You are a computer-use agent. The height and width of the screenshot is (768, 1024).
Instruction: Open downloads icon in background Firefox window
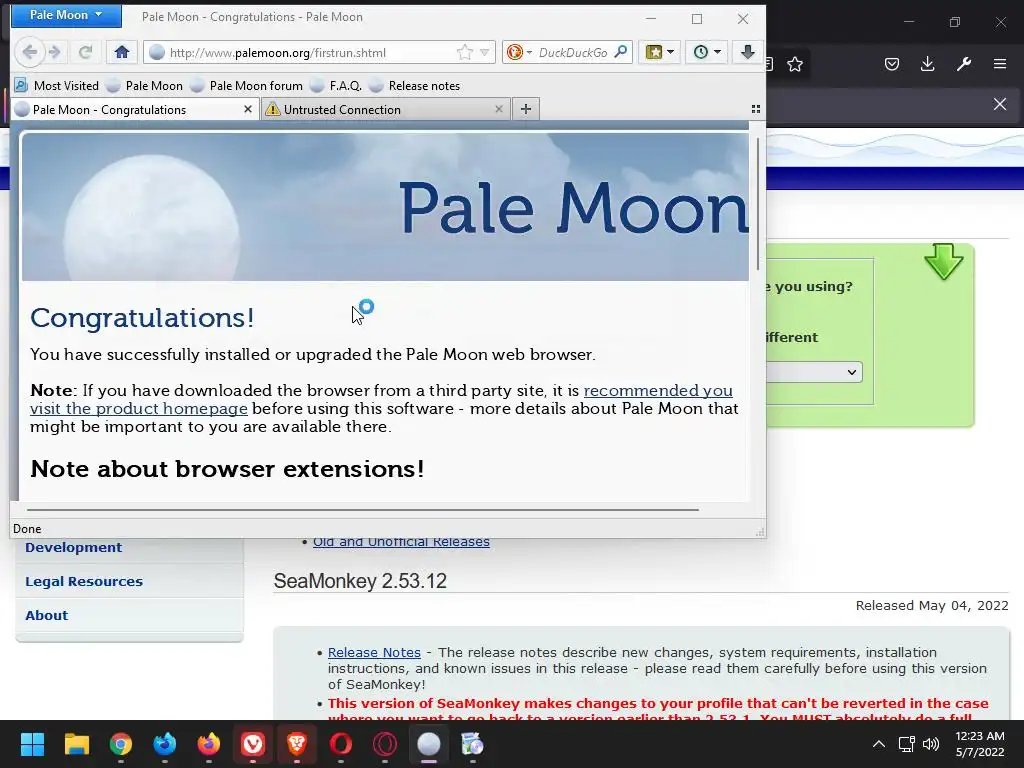[x=927, y=64]
